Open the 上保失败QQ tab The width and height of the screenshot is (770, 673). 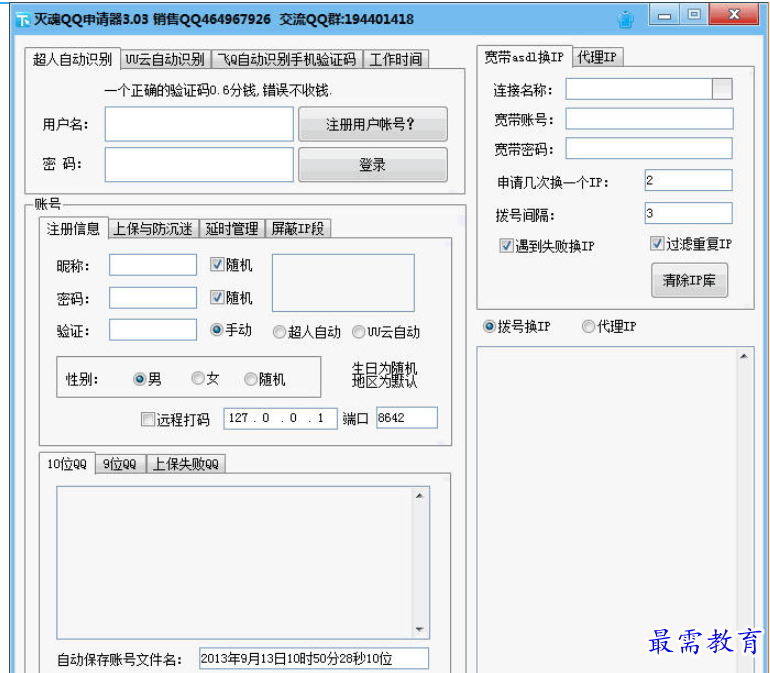pyautogui.click(x=186, y=464)
